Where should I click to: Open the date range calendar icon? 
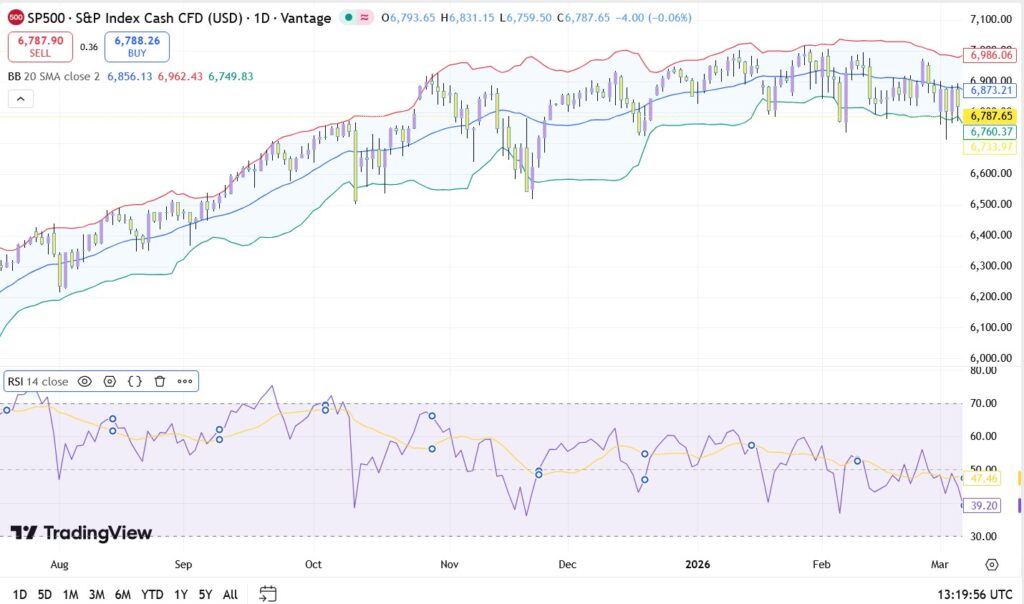click(267, 593)
